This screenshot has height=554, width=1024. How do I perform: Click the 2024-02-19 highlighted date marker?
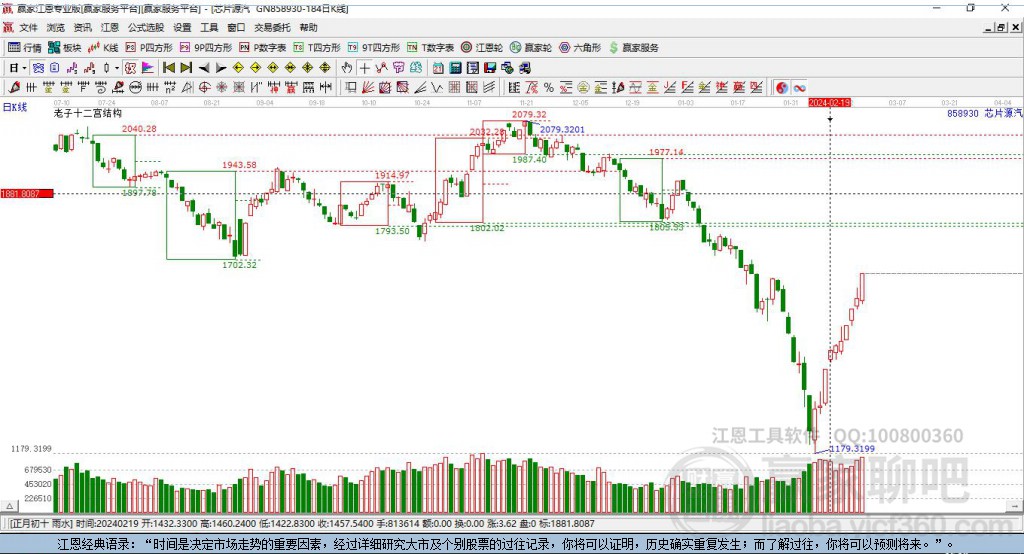point(829,103)
